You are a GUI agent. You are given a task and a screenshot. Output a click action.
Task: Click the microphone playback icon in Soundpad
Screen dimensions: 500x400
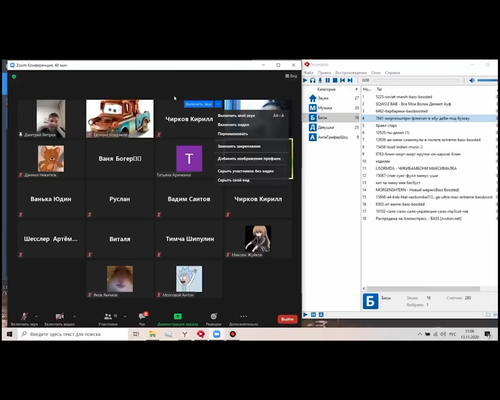[320, 80]
